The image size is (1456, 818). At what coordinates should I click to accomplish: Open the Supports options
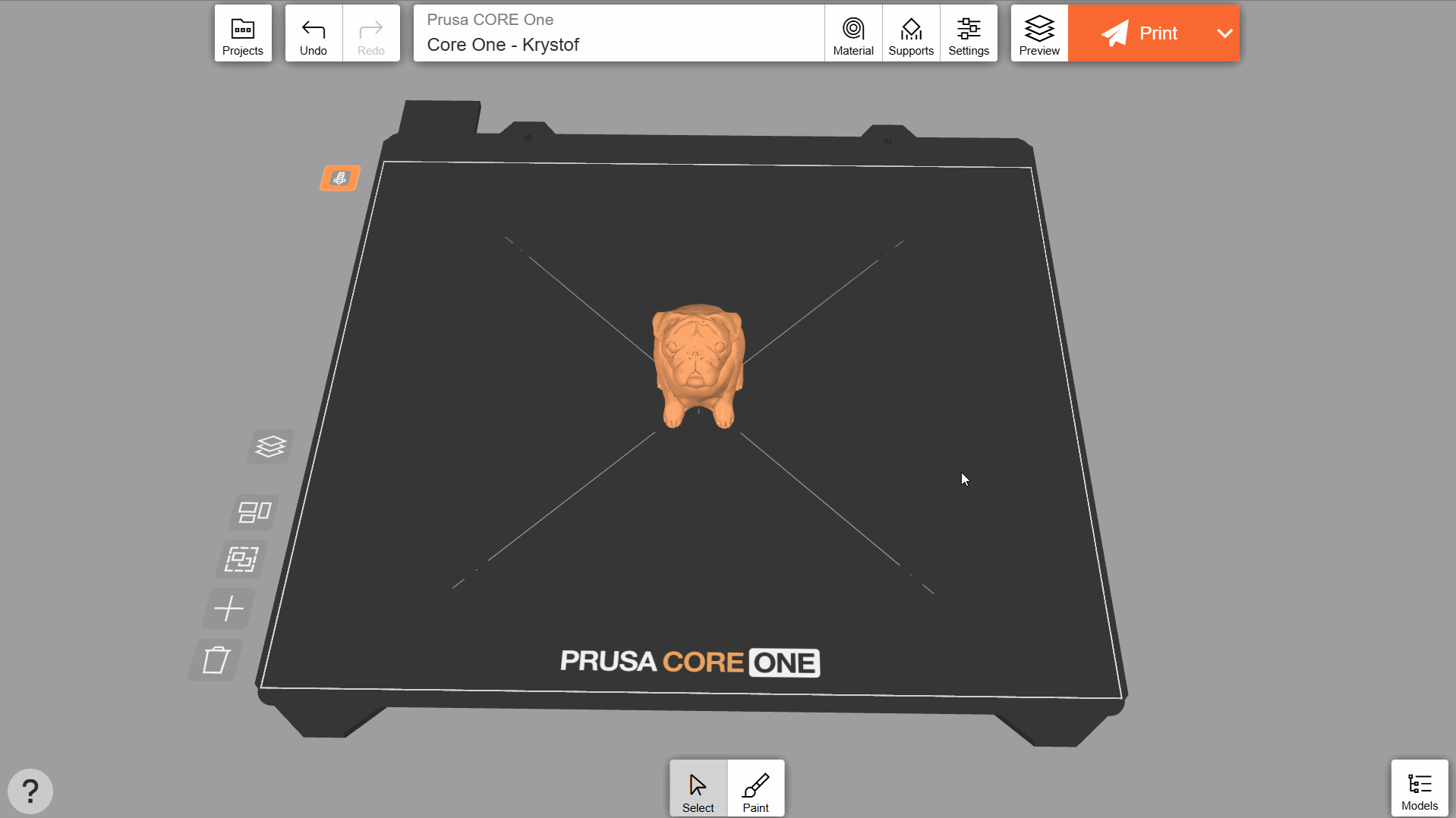coord(910,33)
